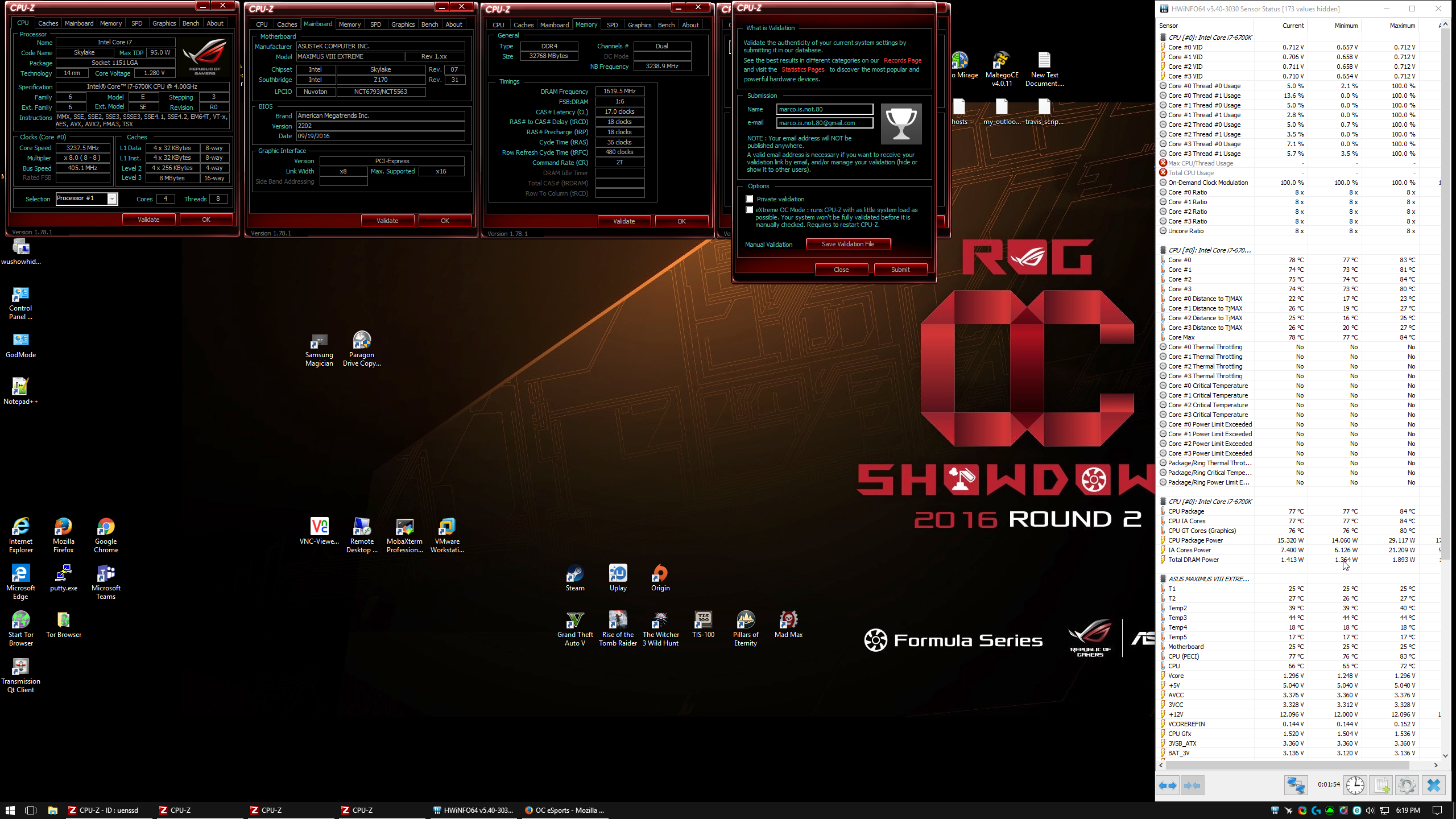Viewport: 1456px width, 819px height.
Task: Select the Vcore sensor row
Action: pos(1299,676)
